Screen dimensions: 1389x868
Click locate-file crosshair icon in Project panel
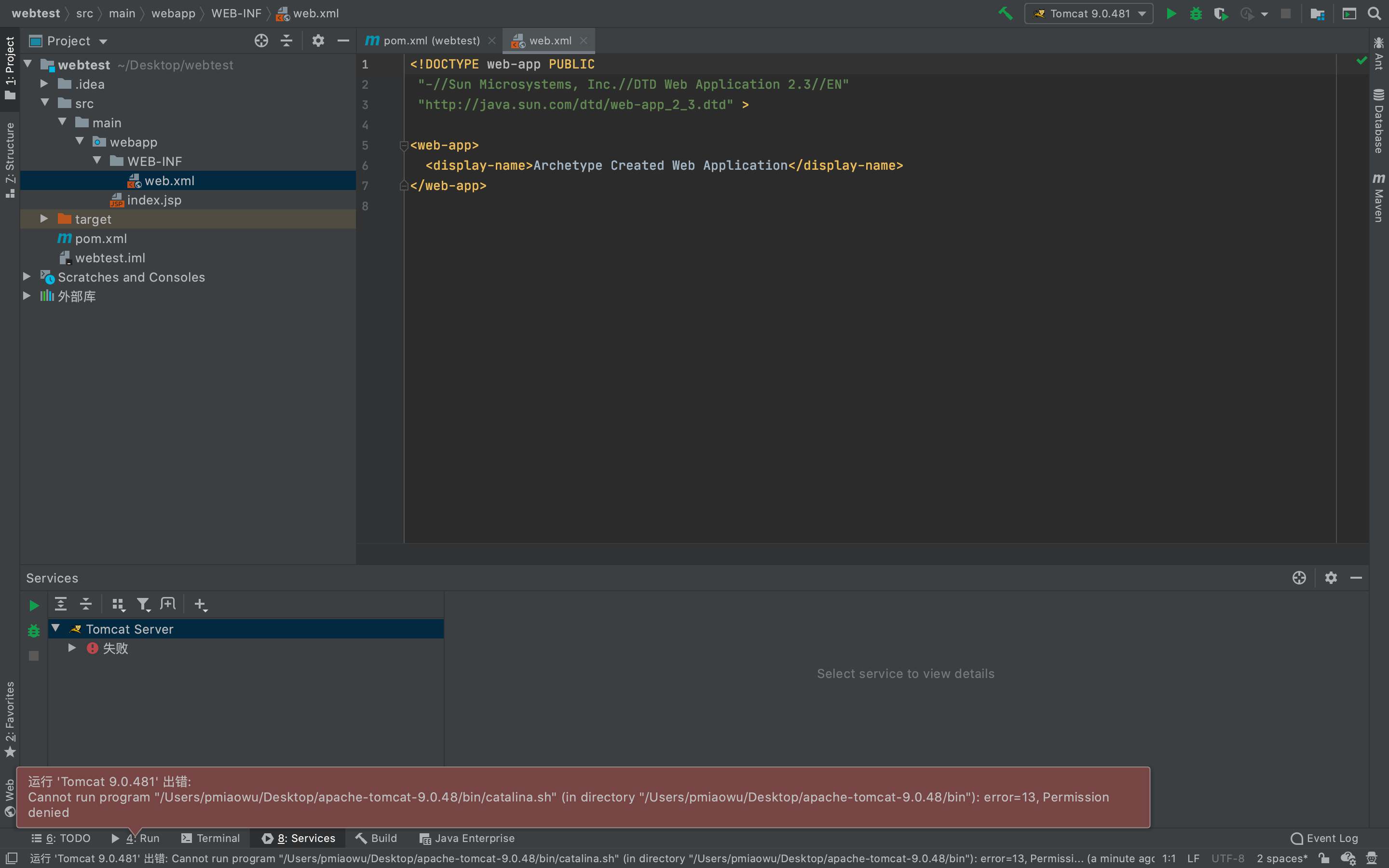click(x=261, y=41)
